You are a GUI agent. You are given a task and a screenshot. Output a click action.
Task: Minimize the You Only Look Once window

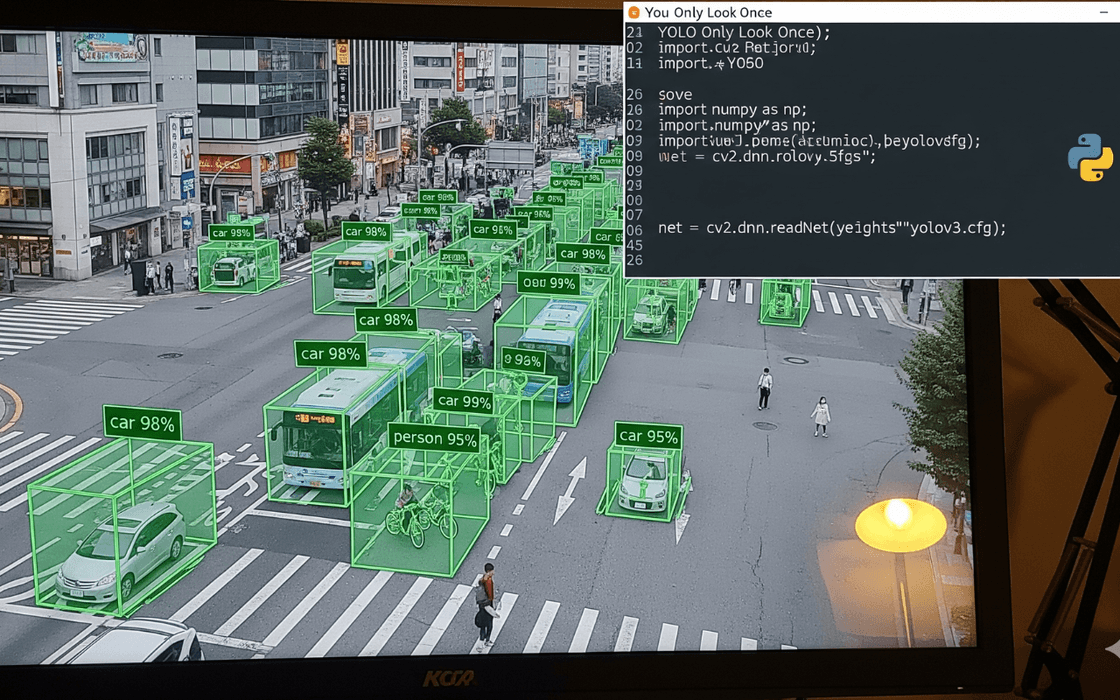(1104, 12)
